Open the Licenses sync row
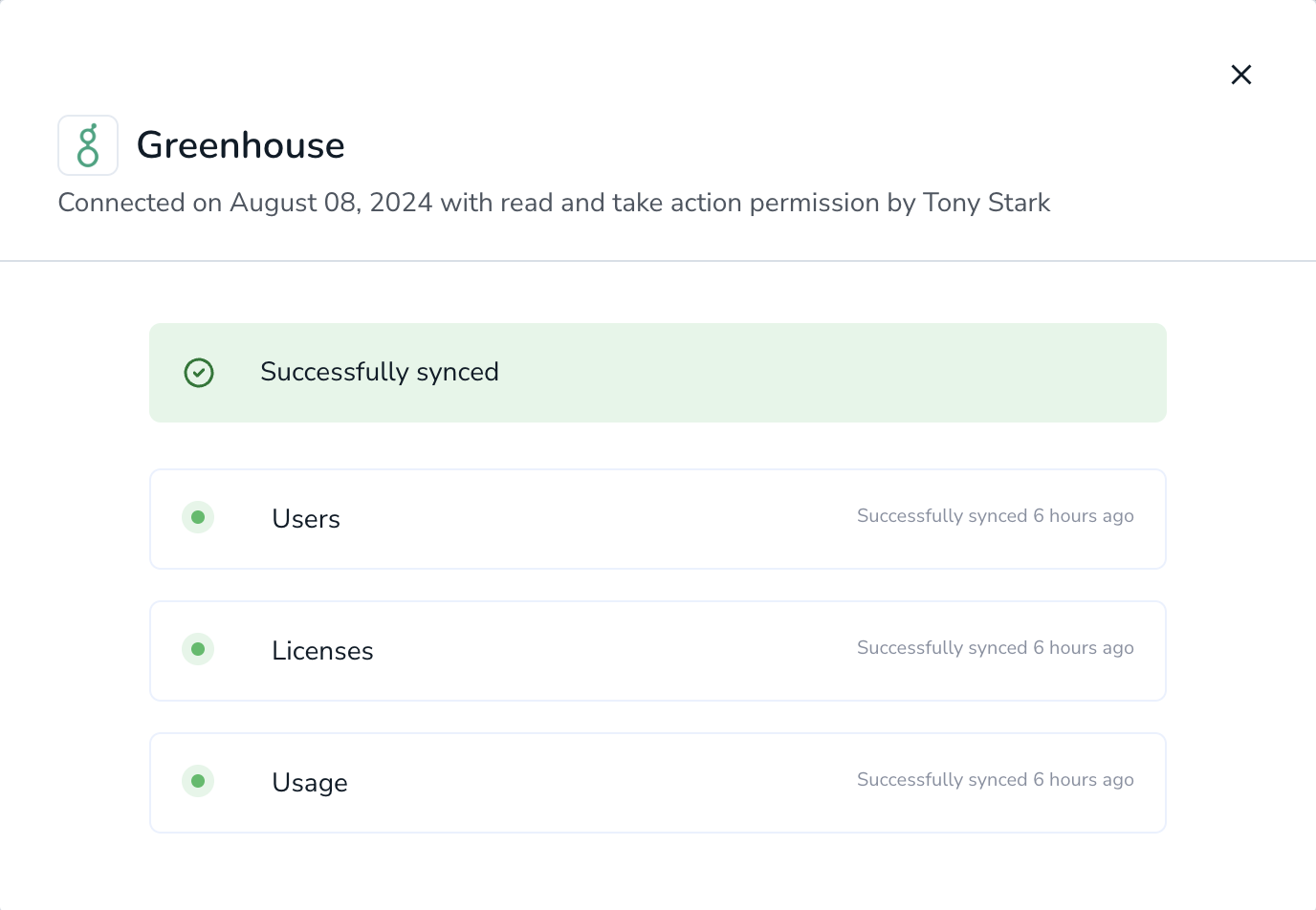1316x910 pixels. [x=658, y=651]
